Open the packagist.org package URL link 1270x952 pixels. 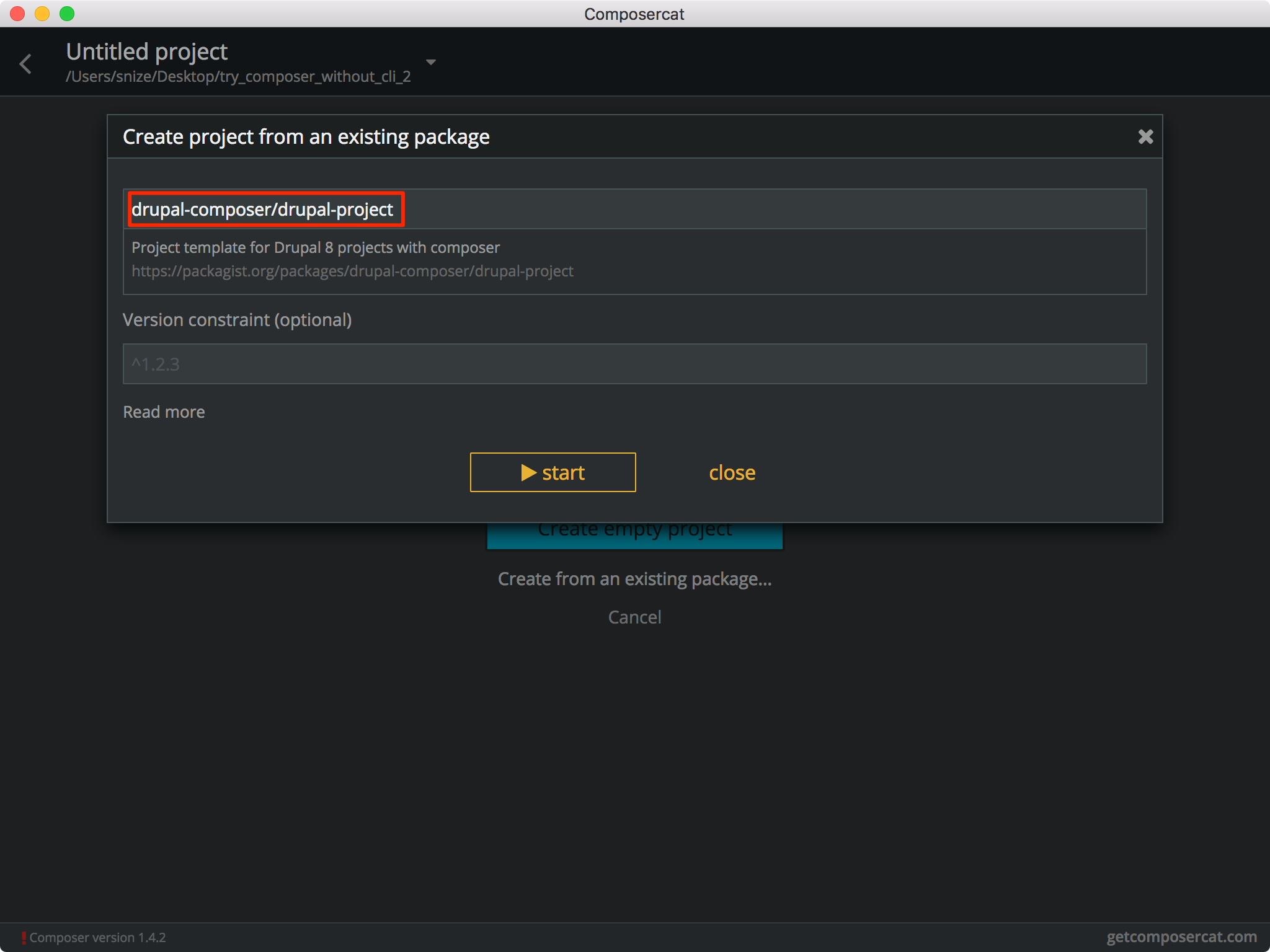click(x=352, y=271)
